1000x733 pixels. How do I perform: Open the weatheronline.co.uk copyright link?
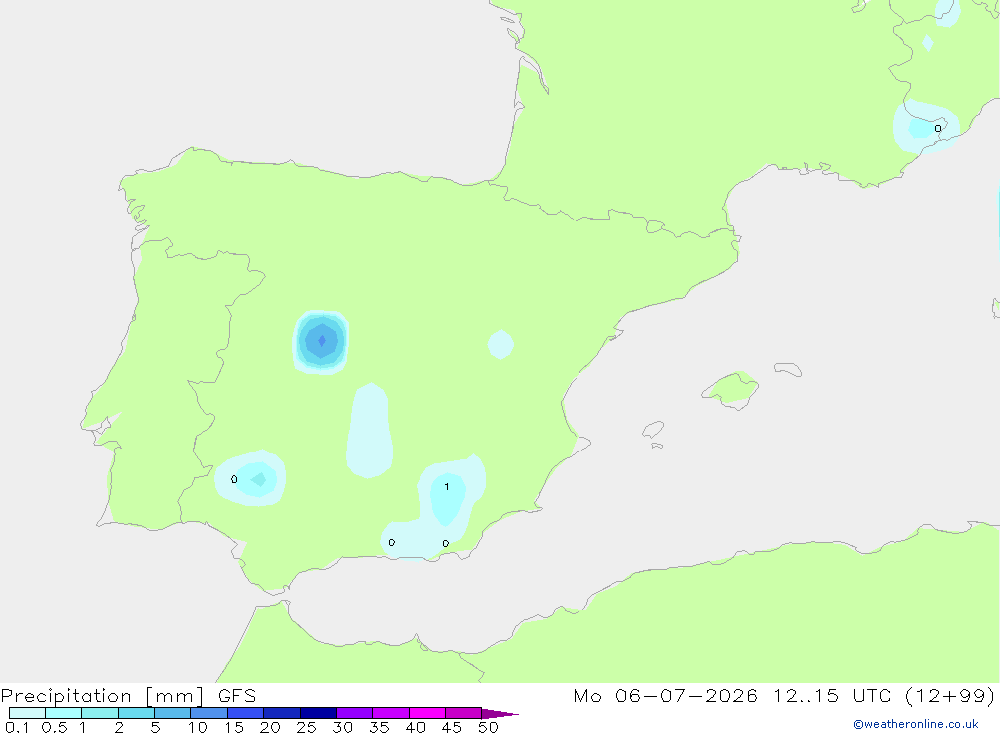[916, 724]
